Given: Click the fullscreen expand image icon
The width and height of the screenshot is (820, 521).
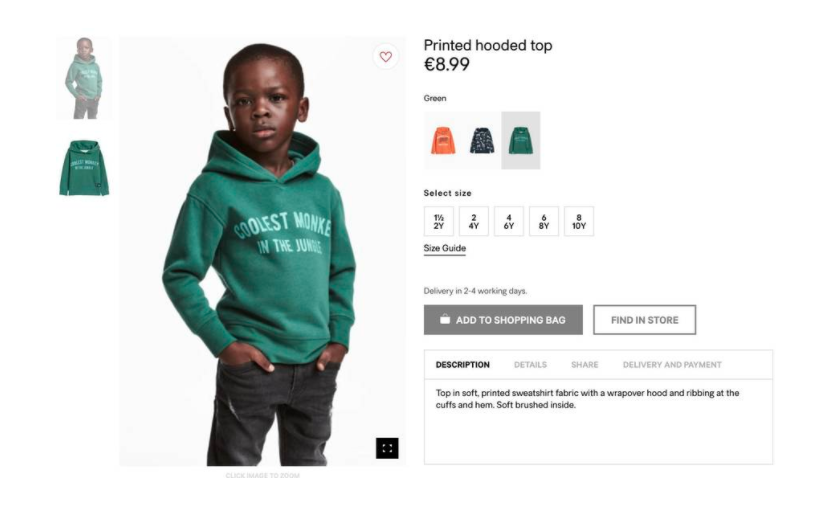Looking at the screenshot, I should (x=387, y=448).
